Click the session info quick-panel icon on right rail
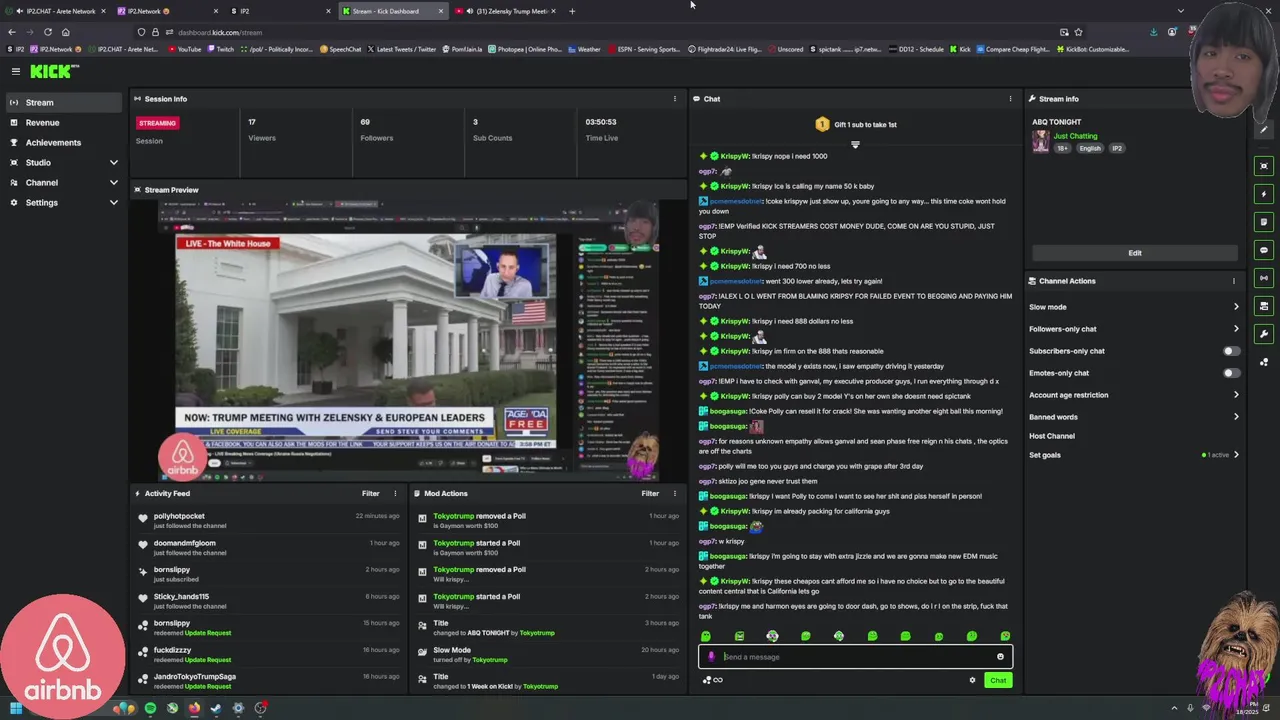 (1265, 166)
